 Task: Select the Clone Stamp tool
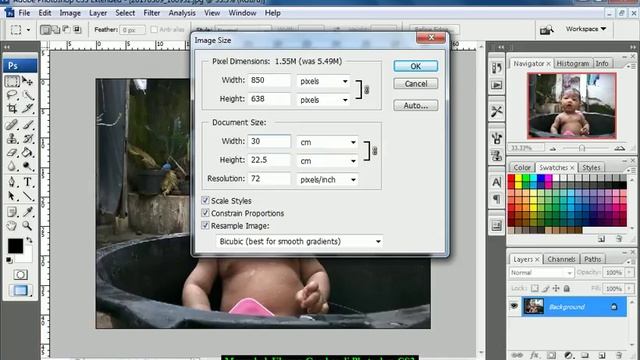coord(12,139)
